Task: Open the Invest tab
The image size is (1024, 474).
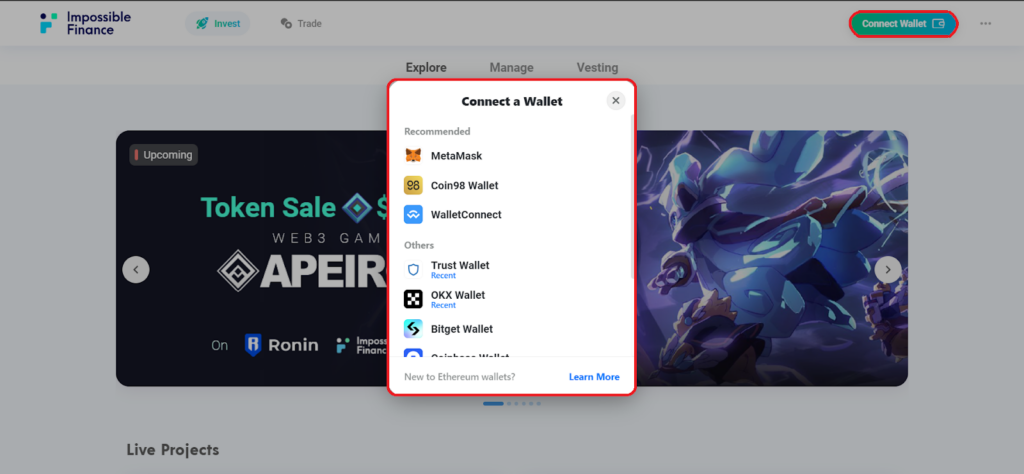Action: (217, 24)
